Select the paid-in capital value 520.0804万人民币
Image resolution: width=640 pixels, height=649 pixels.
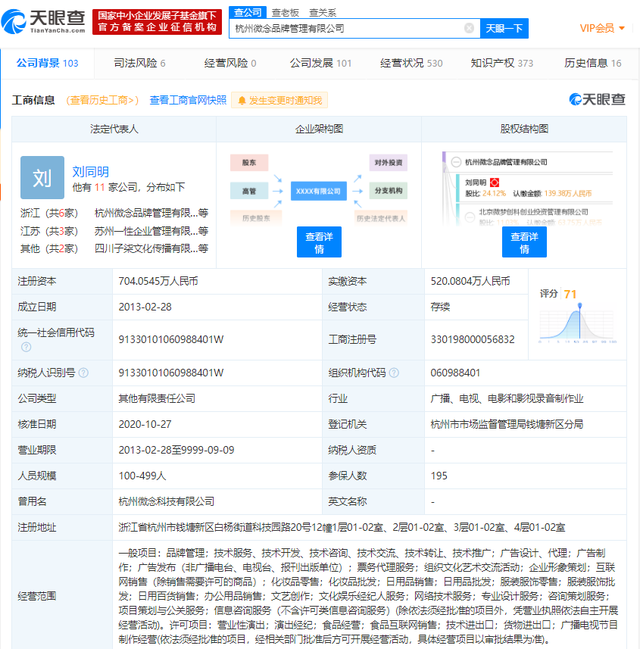point(470,281)
